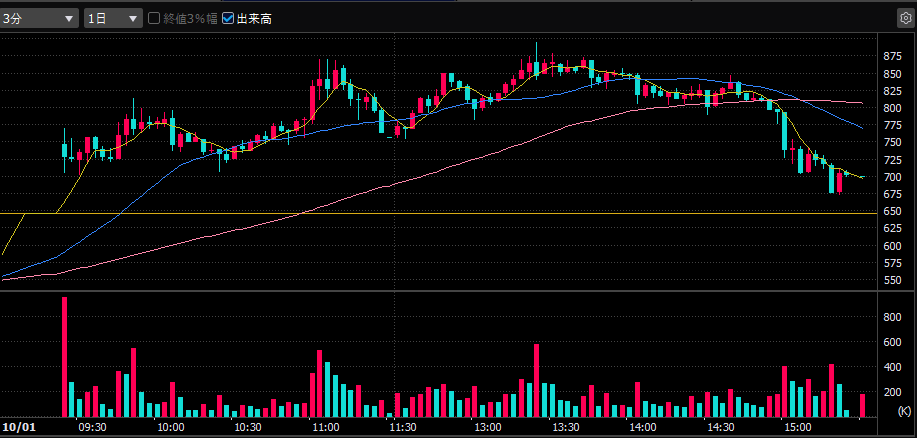Click the 550 price axis label
This screenshot has width=917, height=438.
pyautogui.click(x=893, y=280)
